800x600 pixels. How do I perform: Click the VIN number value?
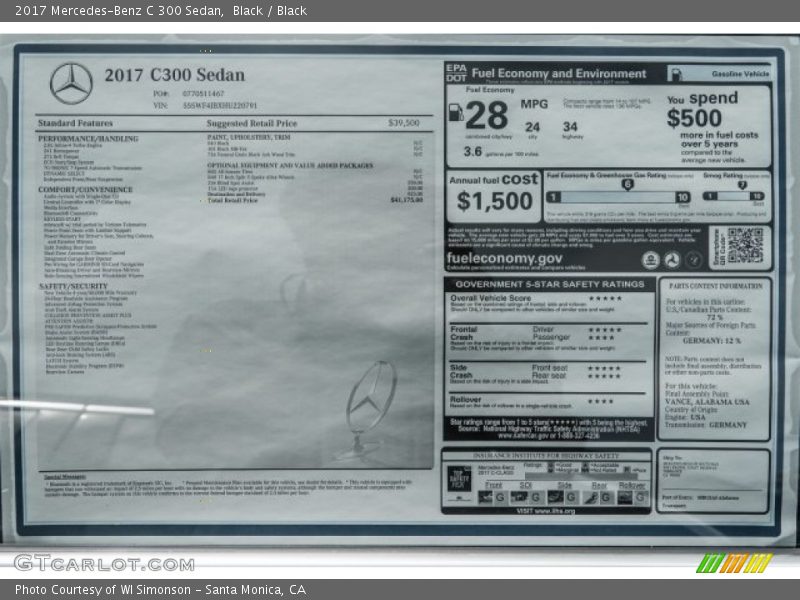(220, 106)
